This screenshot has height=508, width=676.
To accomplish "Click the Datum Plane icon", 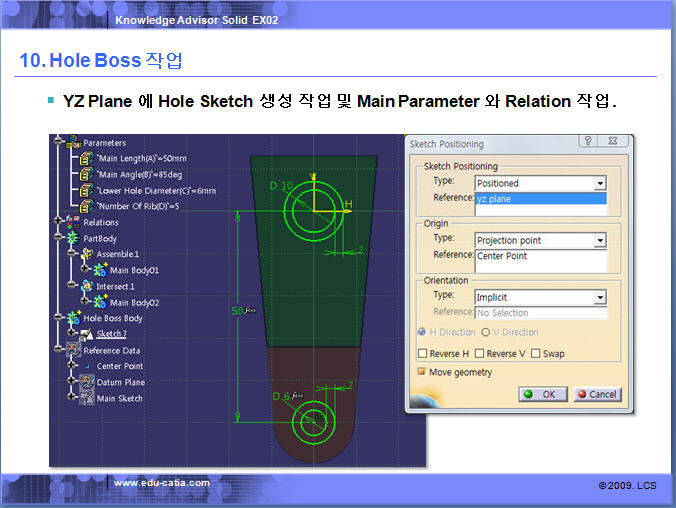I will click(86, 382).
